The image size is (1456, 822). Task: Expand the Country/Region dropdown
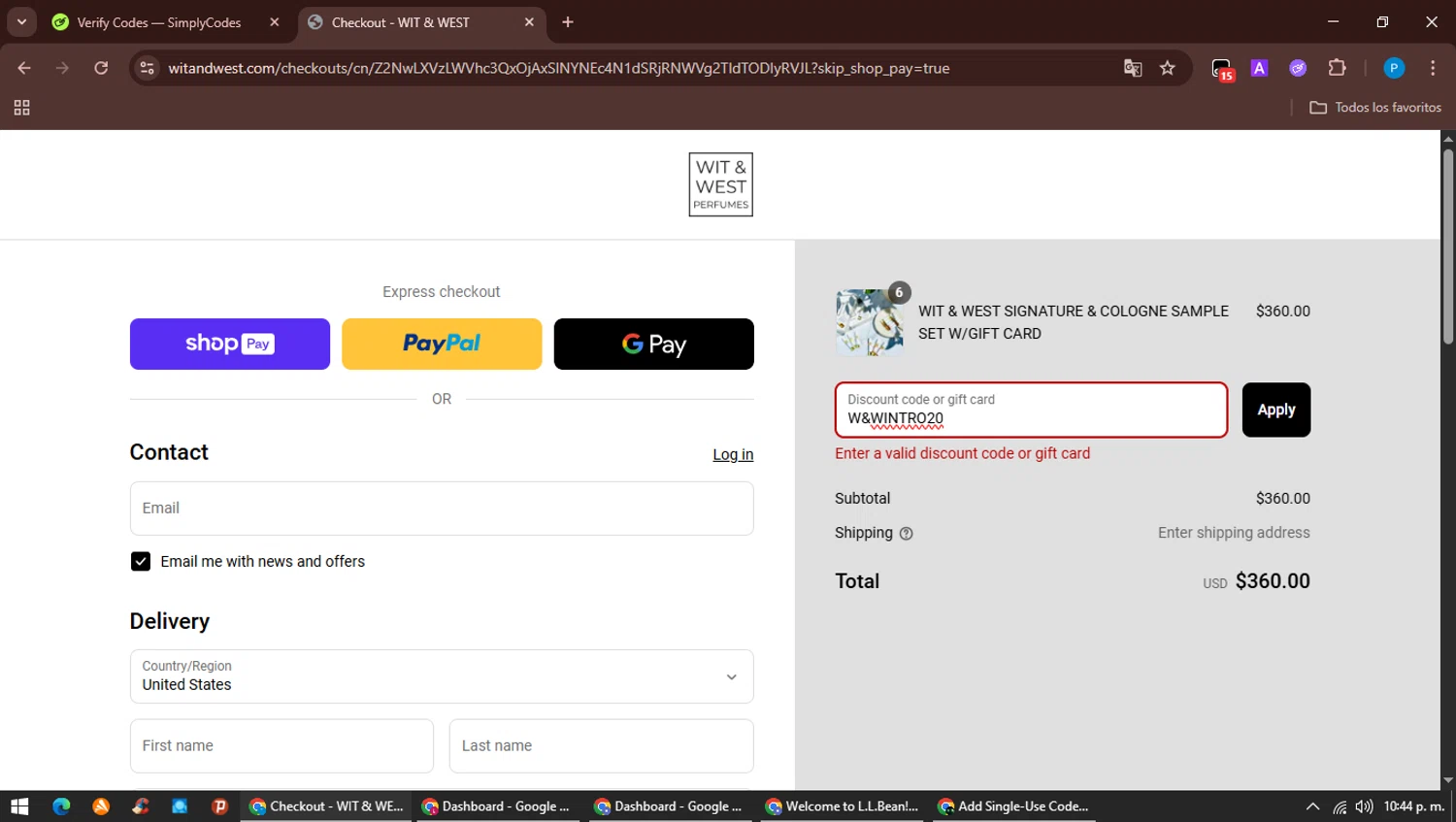click(442, 676)
